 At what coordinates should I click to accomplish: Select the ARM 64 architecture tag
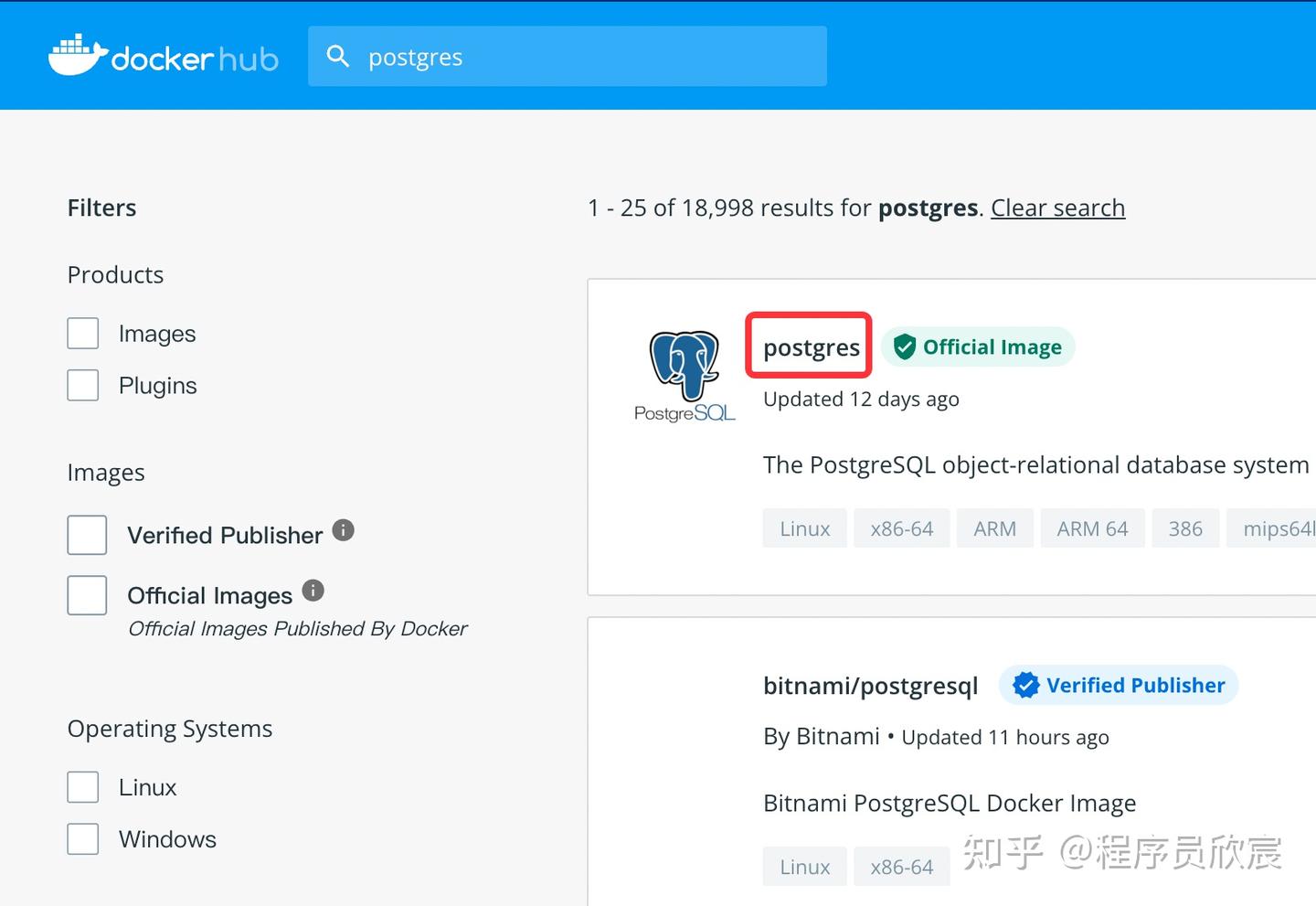point(1092,528)
